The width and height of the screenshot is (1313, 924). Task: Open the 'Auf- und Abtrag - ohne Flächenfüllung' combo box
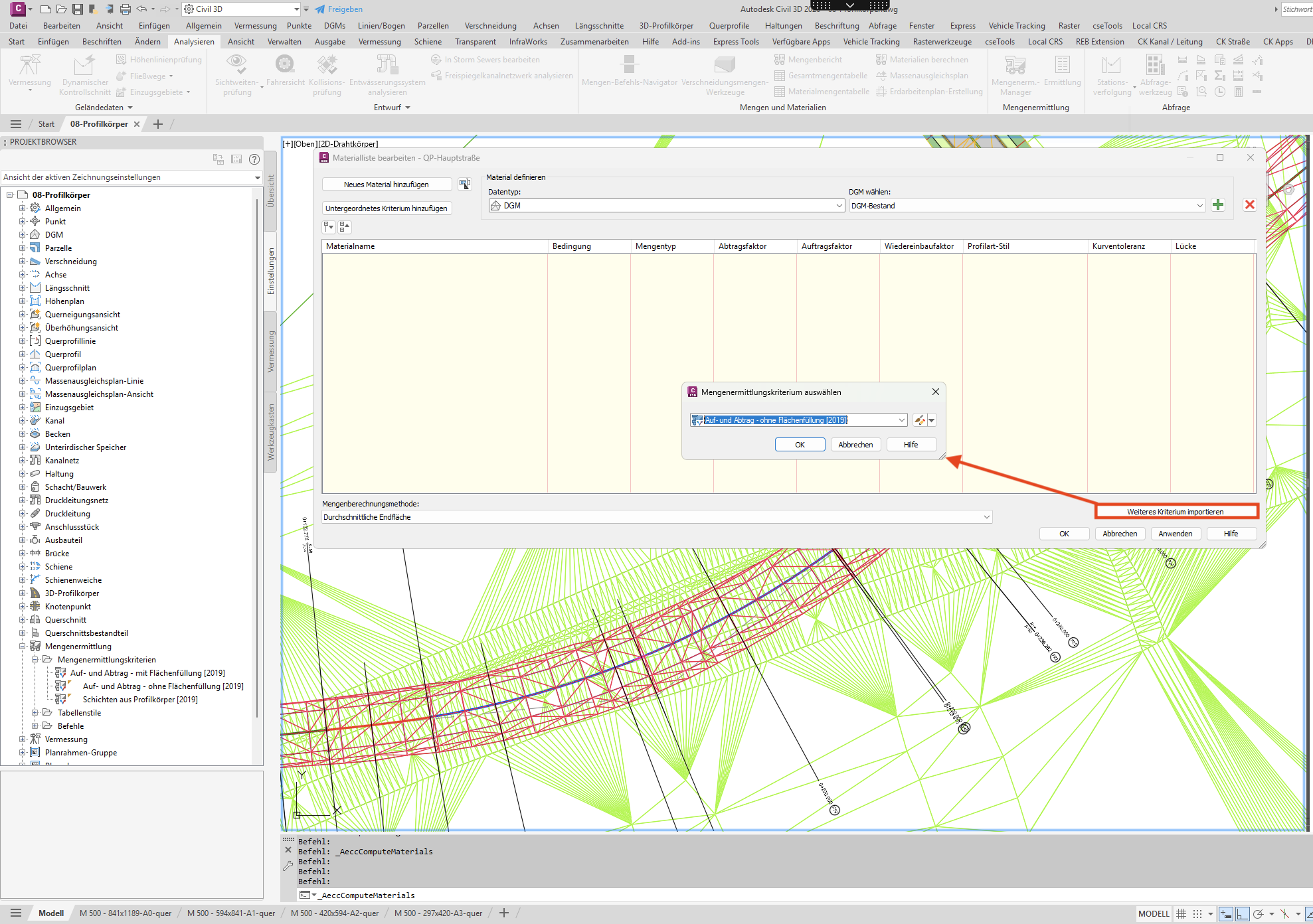coord(798,420)
